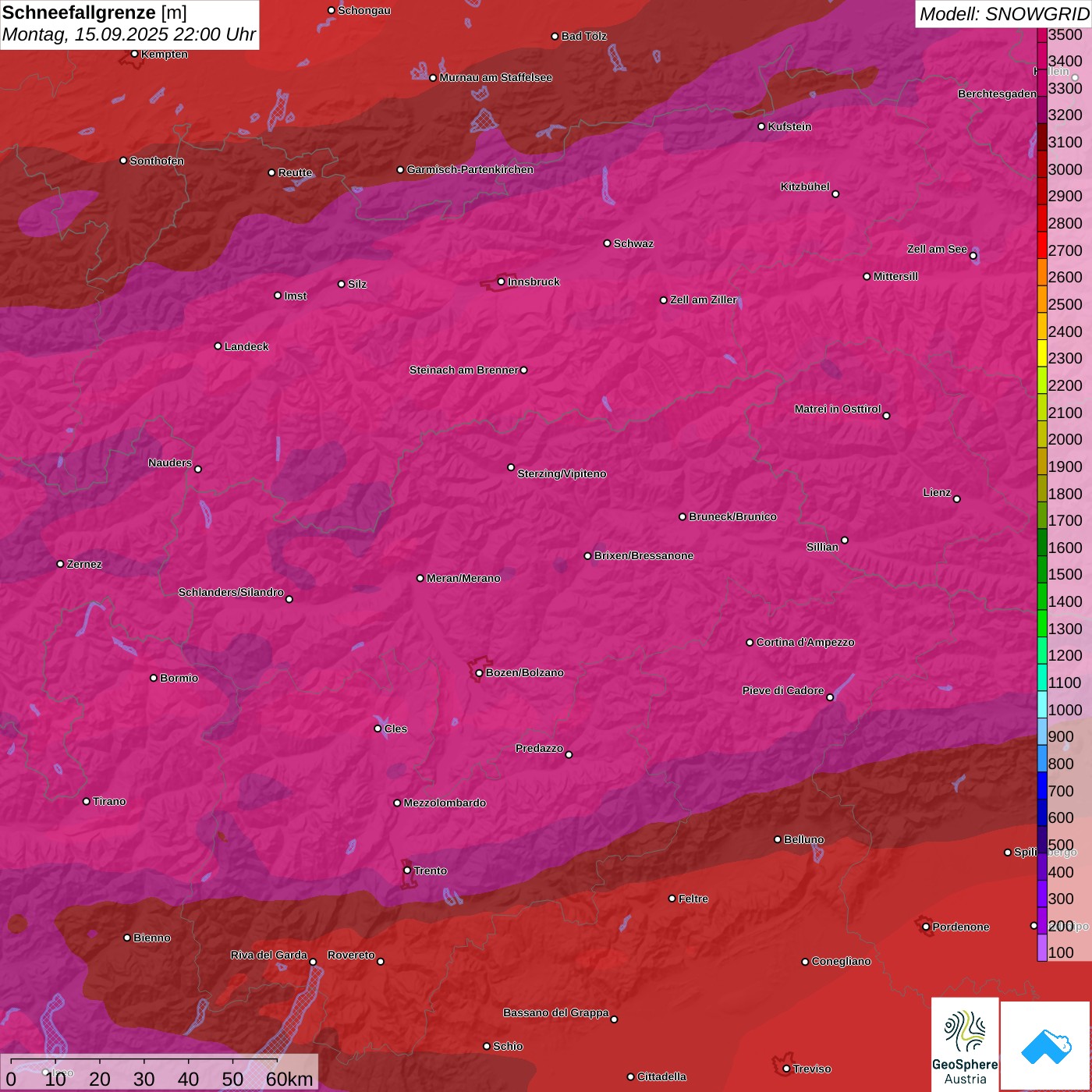Click the Schlanders/Silandro label
This screenshot has width=1092, height=1092.
click(x=231, y=592)
